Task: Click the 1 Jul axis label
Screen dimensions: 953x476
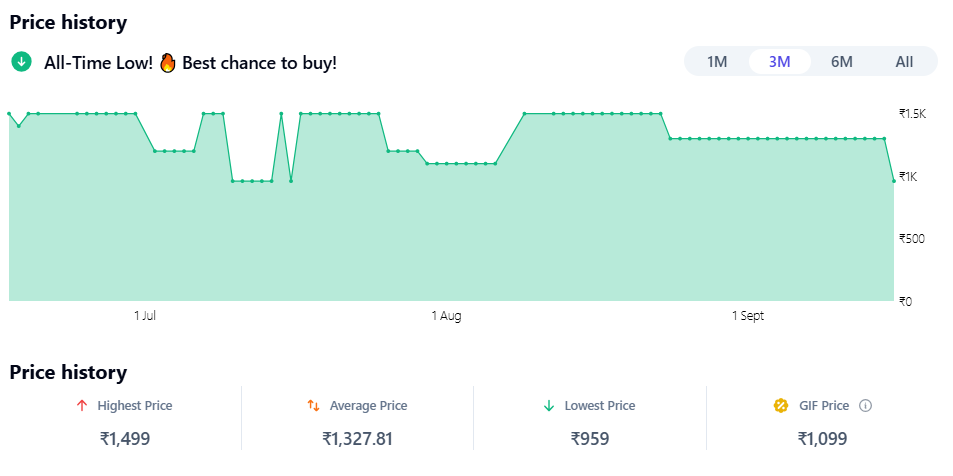Action: [145, 316]
